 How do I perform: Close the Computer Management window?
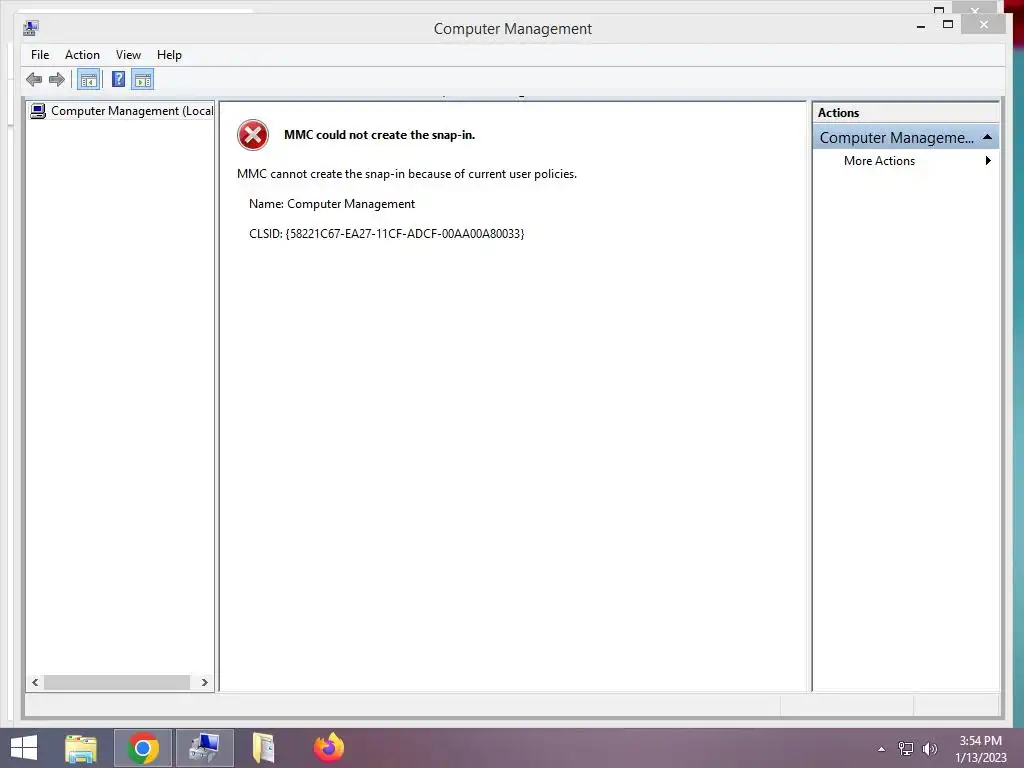[x=984, y=25]
